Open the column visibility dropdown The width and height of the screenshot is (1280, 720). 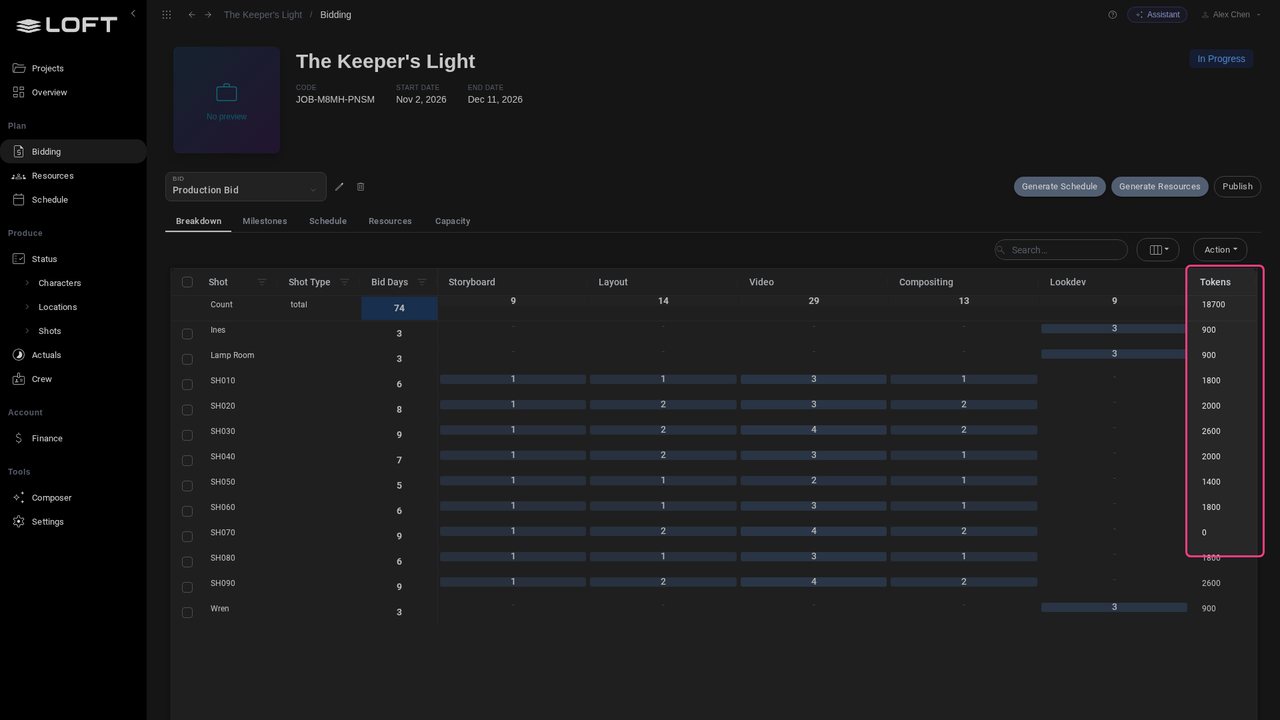(1158, 250)
